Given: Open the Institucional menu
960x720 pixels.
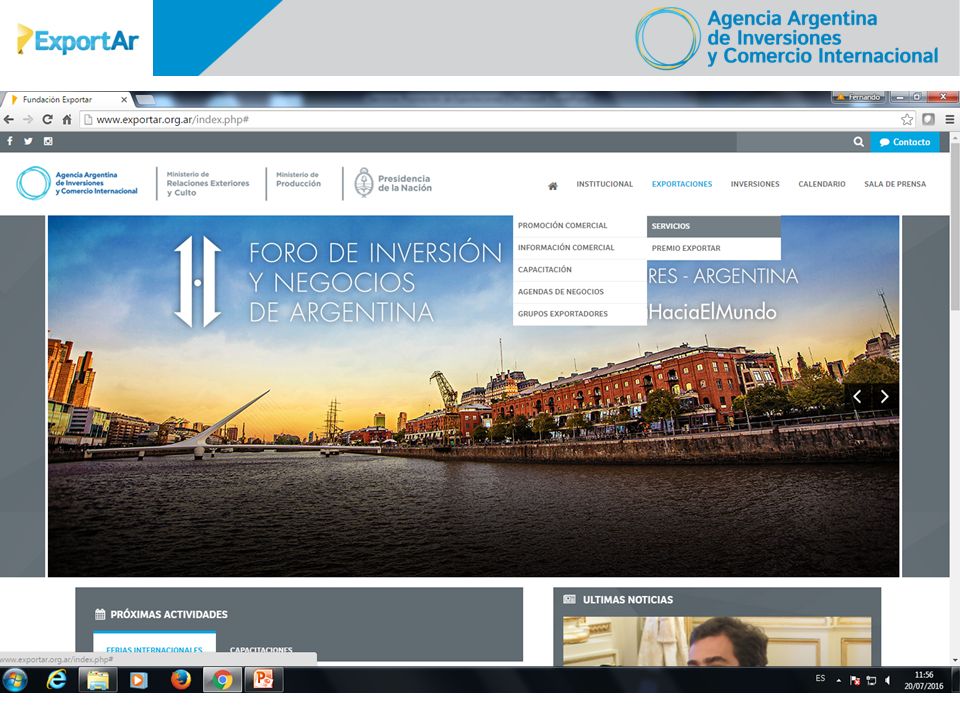Looking at the screenshot, I should pyautogui.click(x=604, y=184).
